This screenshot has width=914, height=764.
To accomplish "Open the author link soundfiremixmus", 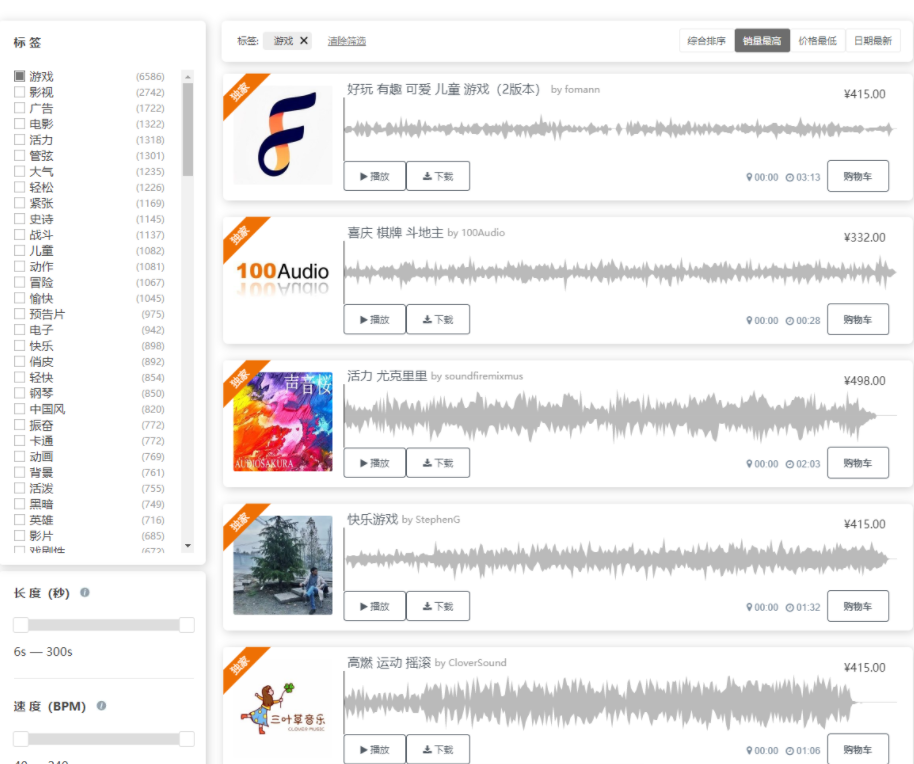I will coord(484,376).
